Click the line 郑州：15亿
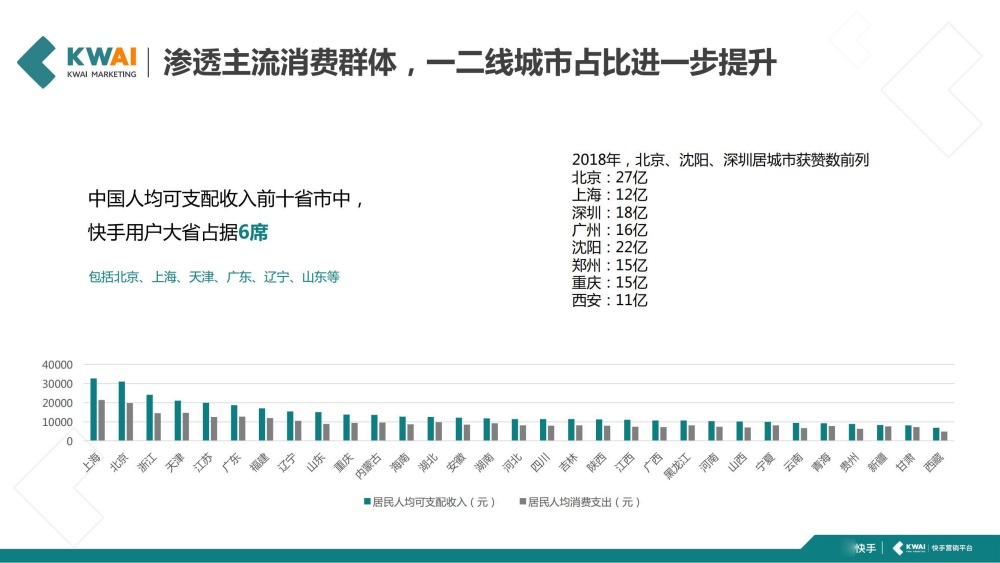The width and height of the screenshot is (1000, 563). pyautogui.click(x=609, y=265)
